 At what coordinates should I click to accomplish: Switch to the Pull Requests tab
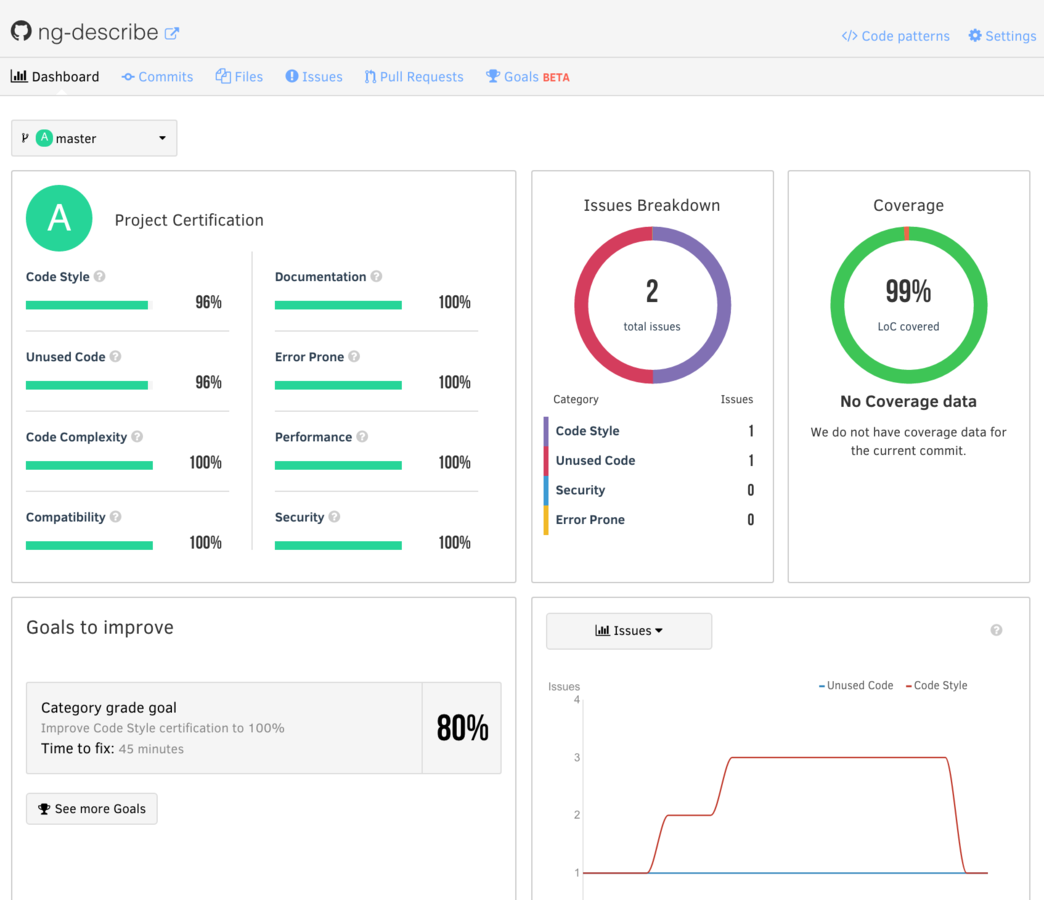tap(413, 77)
